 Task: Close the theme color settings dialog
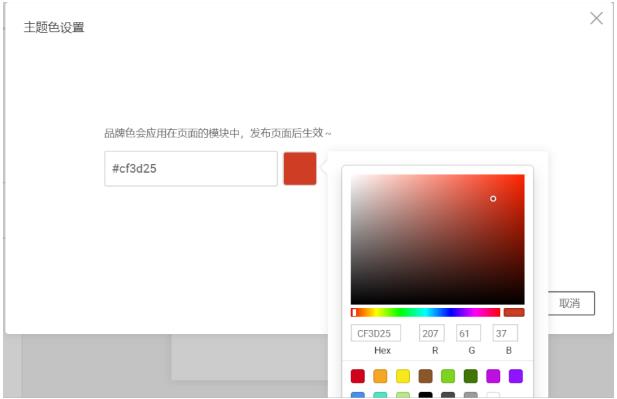[596, 18]
